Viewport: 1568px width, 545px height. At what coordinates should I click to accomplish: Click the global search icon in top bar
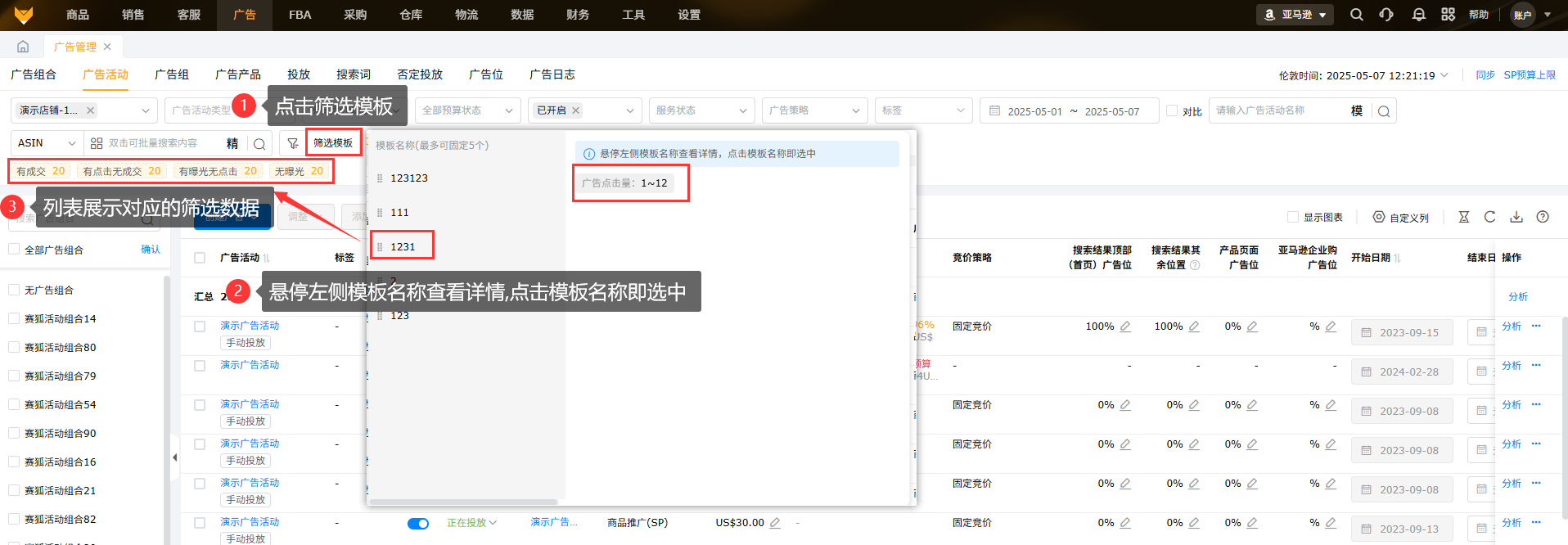click(1356, 15)
